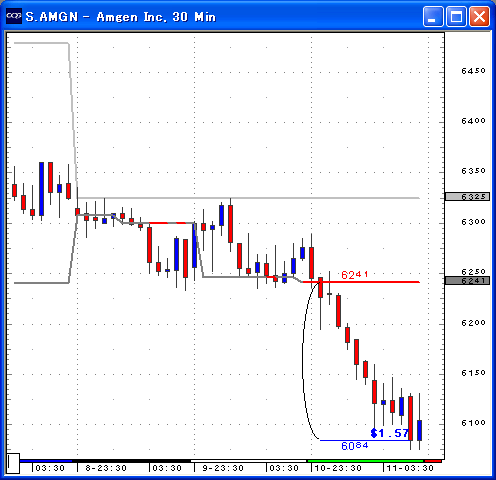The image size is (496, 480).
Task: Select the 6241 price marker on scale
Action: (468, 281)
